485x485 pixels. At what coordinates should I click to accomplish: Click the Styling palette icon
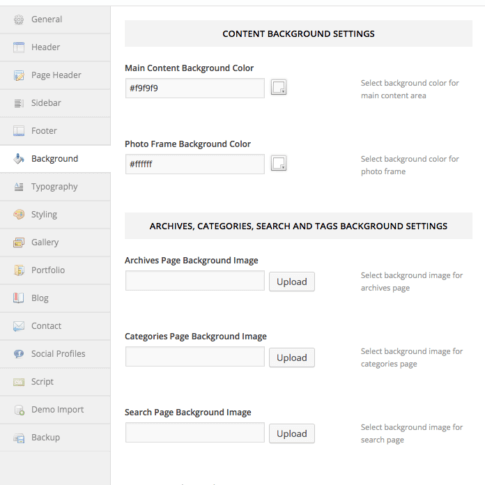[x=19, y=214]
